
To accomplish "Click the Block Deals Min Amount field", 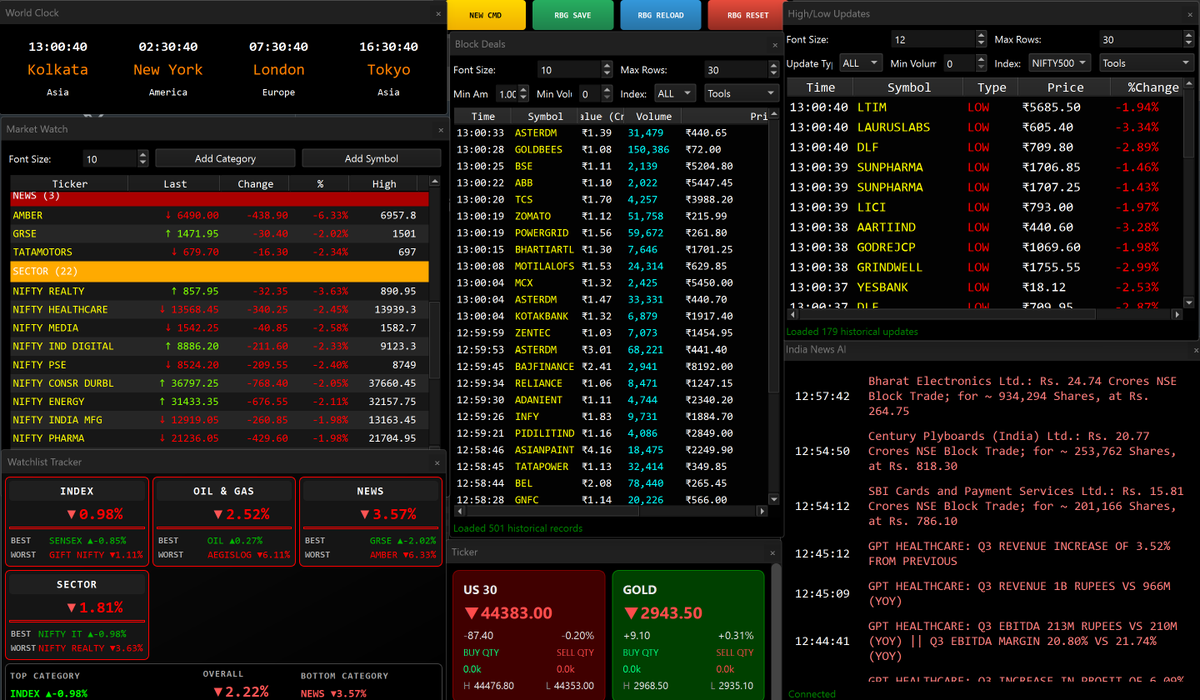I will [x=506, y=93].
